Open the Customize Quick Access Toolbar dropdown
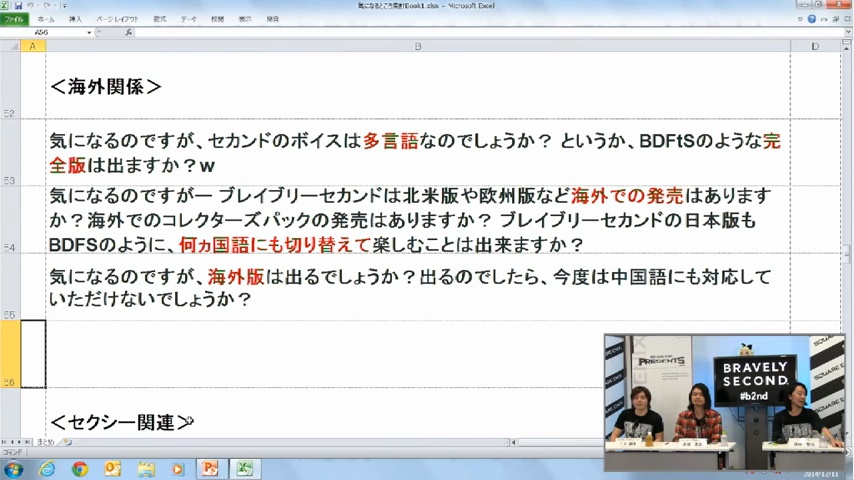This screenshot has width=854, height=480. pyautogui.click(x=64, y=6)
